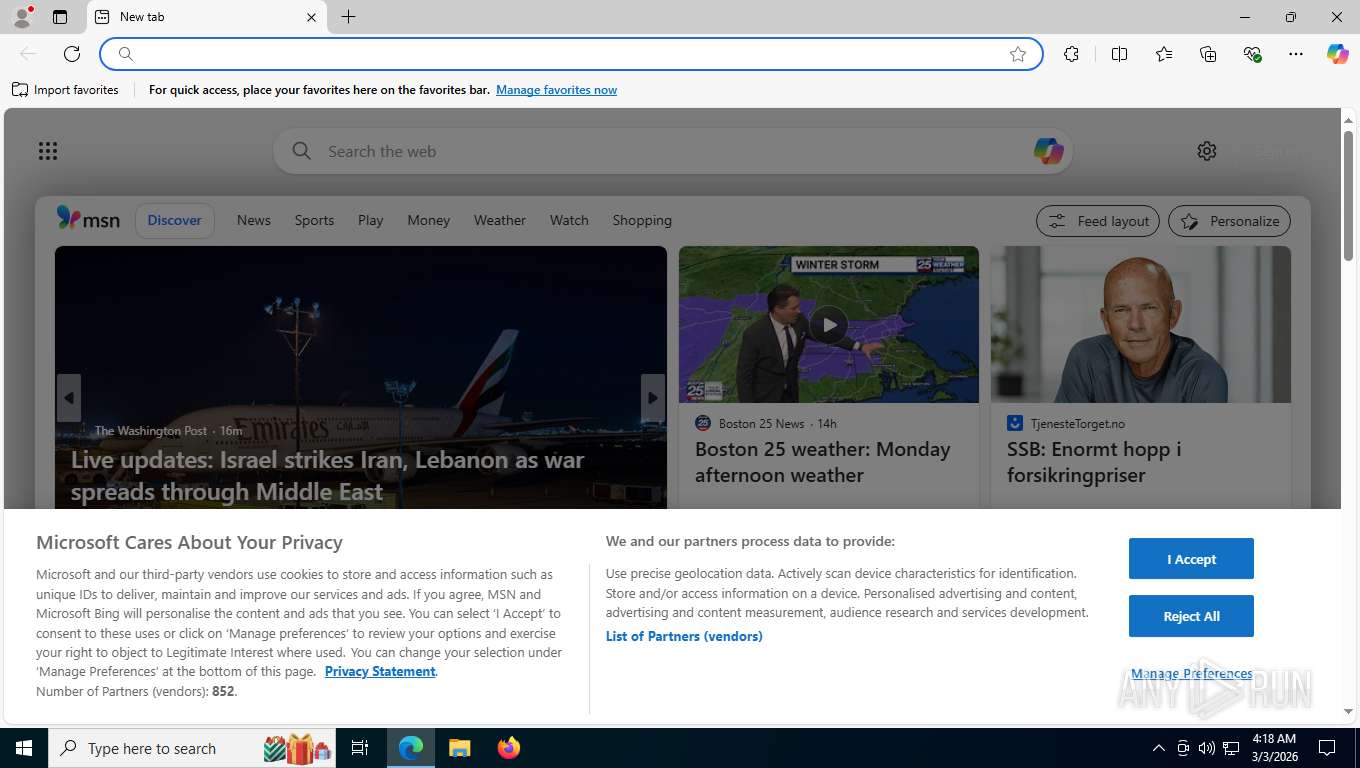Open the Favorites hub

pyautogui.click(x=1164, y=54)
